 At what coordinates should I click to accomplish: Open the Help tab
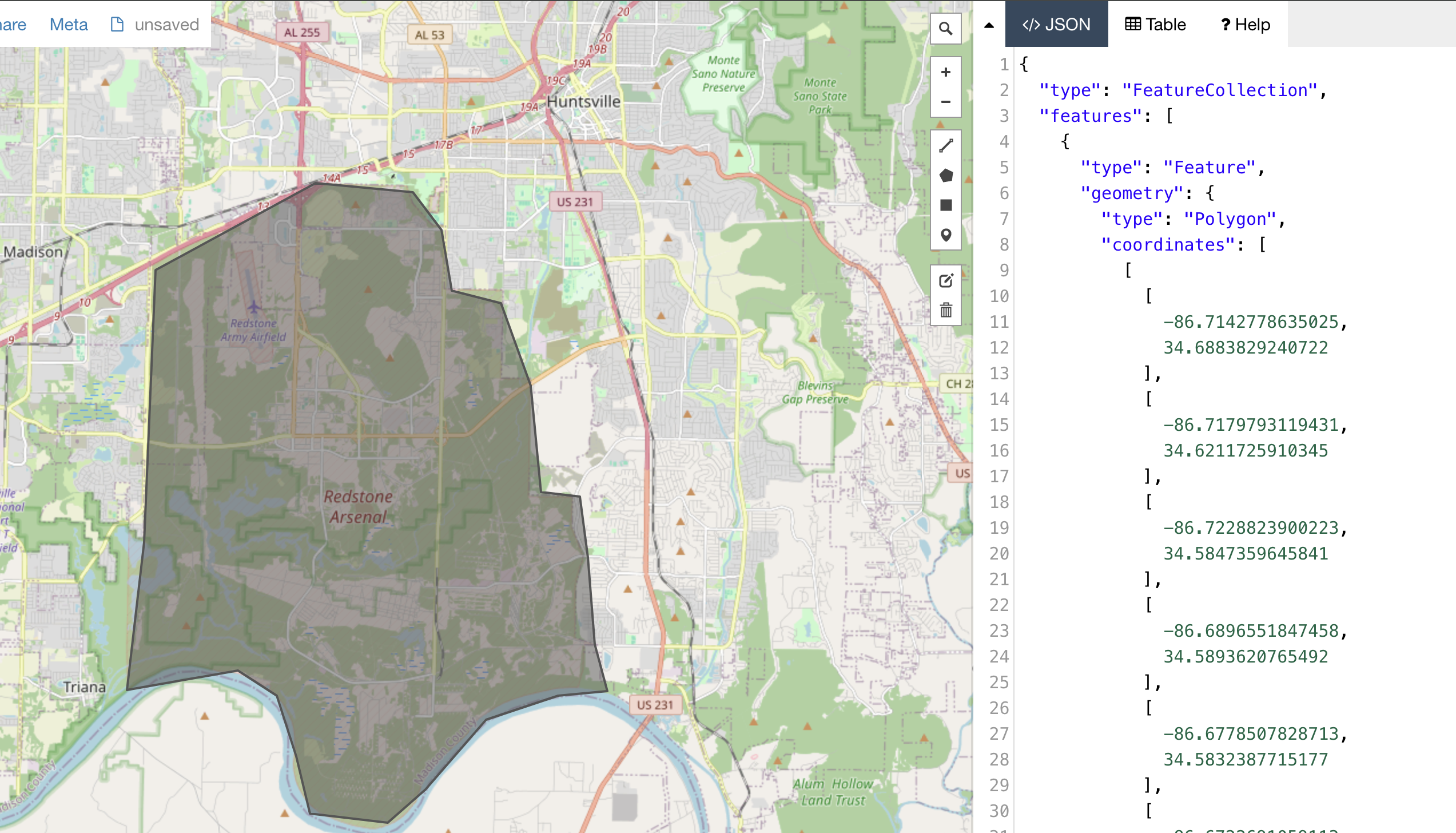tap(1244, 25)
